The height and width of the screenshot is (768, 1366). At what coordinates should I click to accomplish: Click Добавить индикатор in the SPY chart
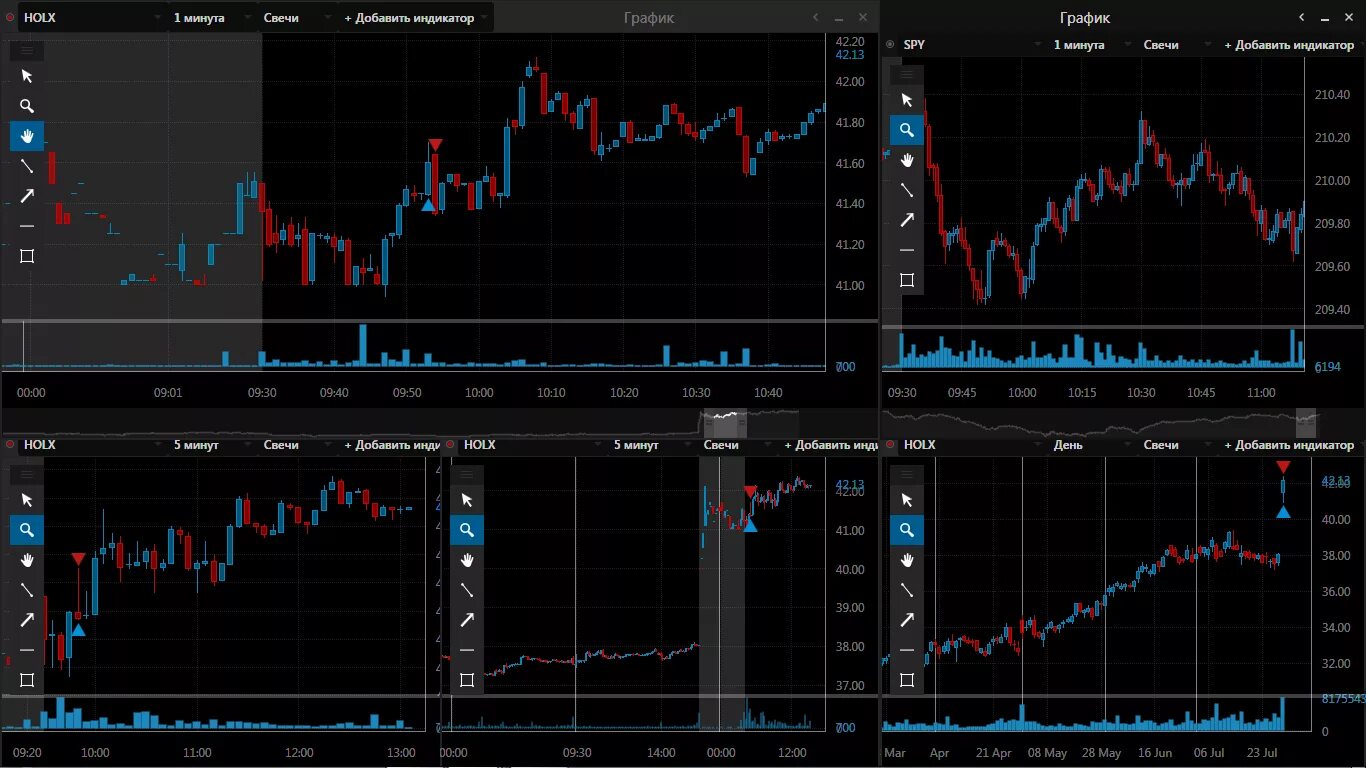click(x=1290, y=45)
